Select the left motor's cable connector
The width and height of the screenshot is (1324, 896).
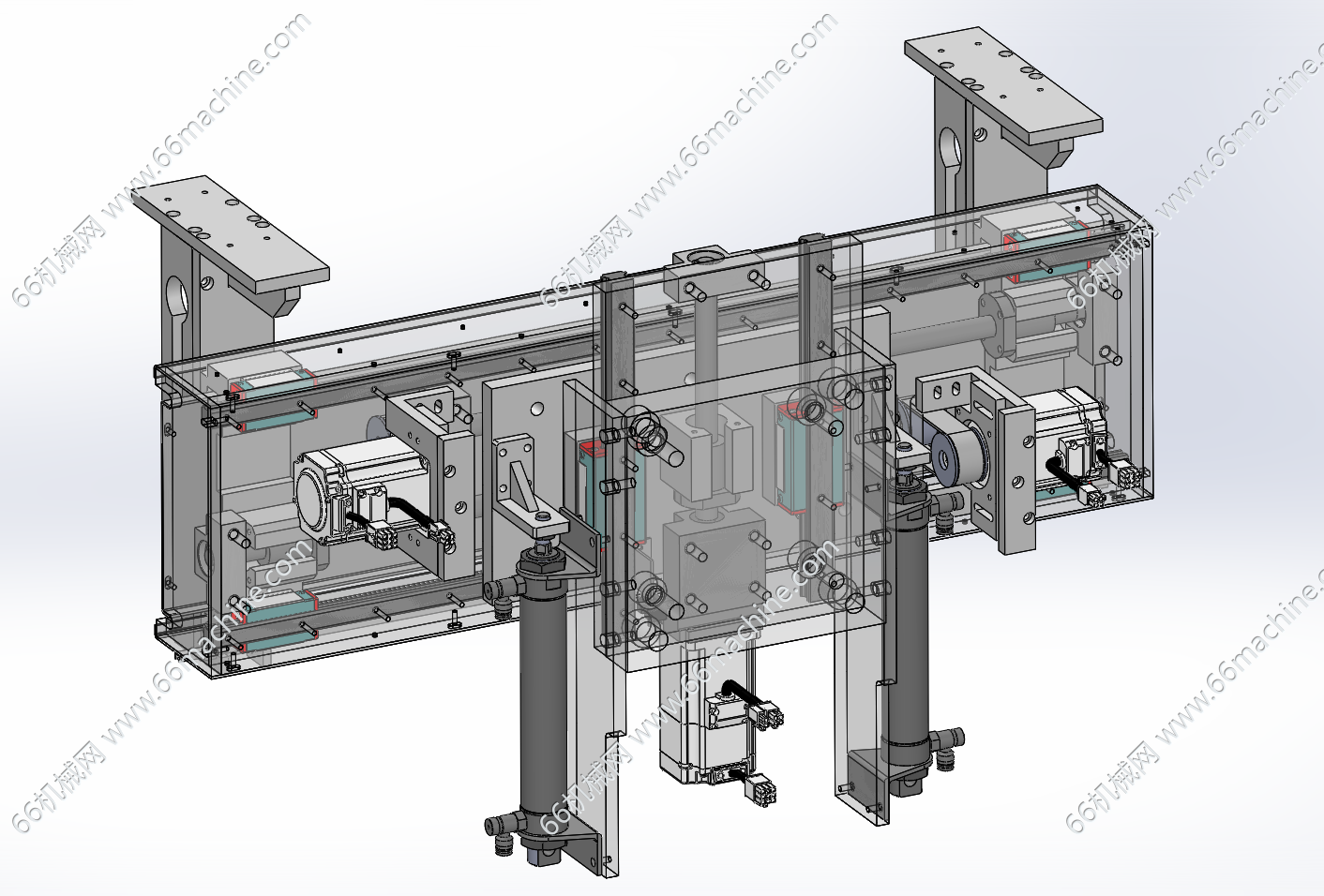click(x=384, y=536)
